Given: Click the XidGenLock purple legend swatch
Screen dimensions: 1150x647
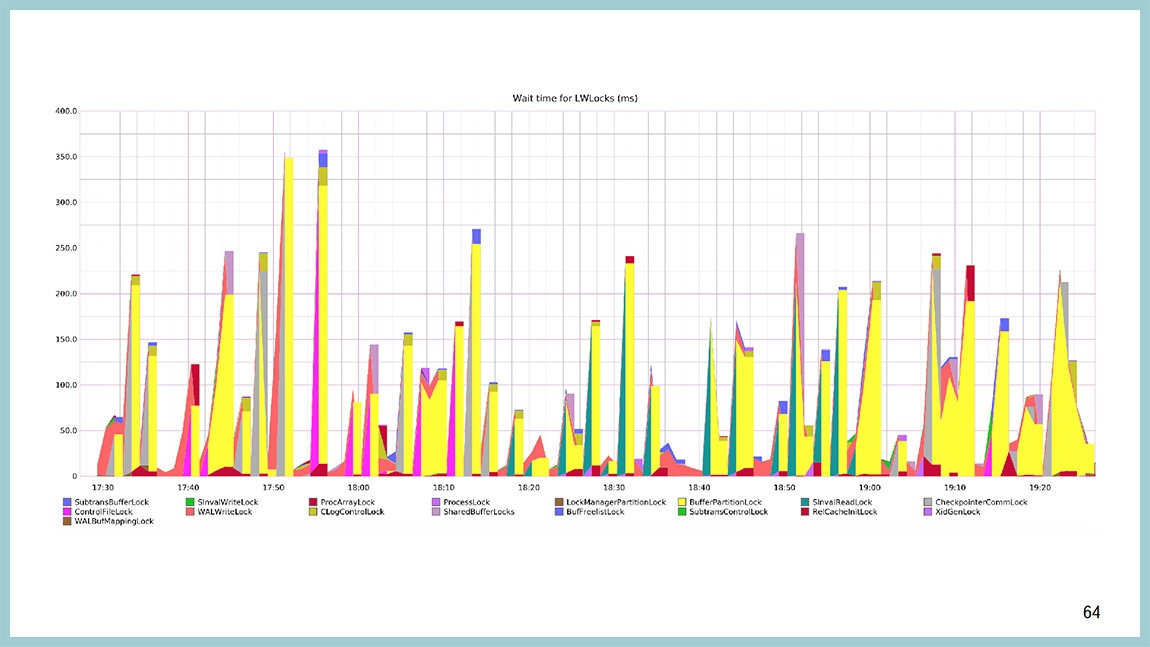Looking at the screenshot, I should pyautogui.click(x=928, y=512).
